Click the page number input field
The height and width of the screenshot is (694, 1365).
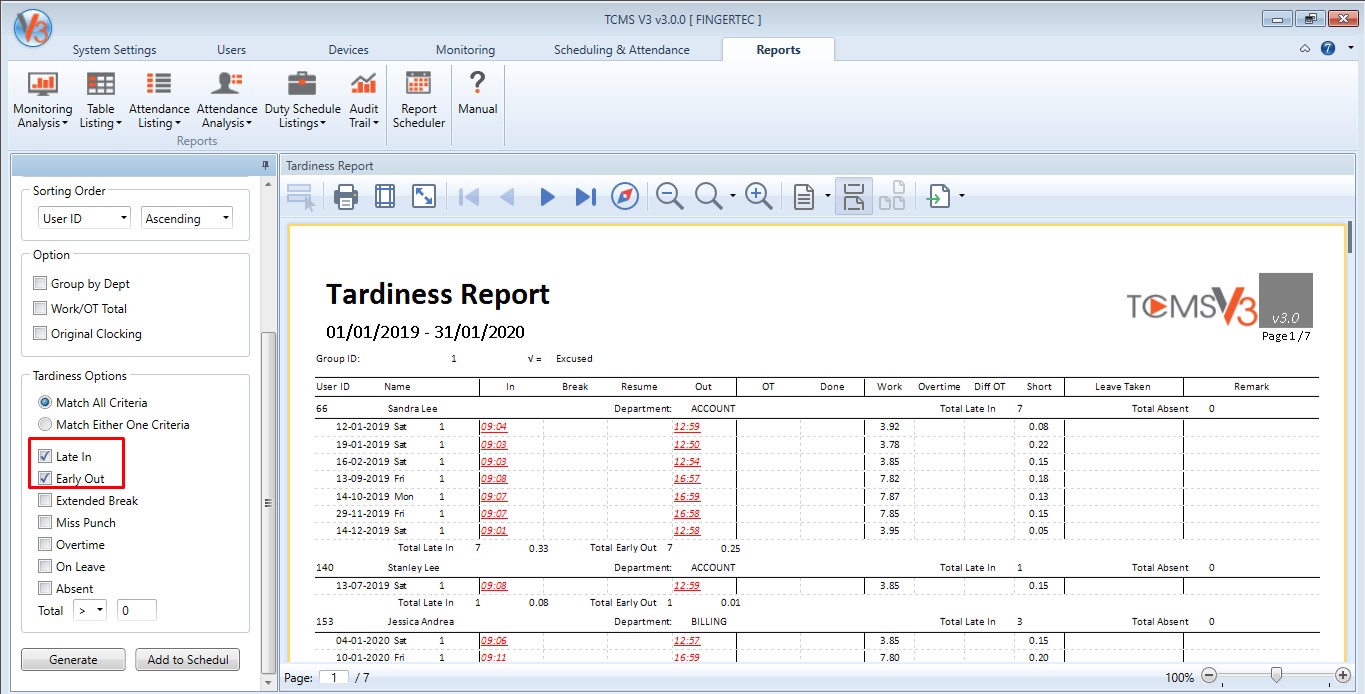tap(334, 677)
